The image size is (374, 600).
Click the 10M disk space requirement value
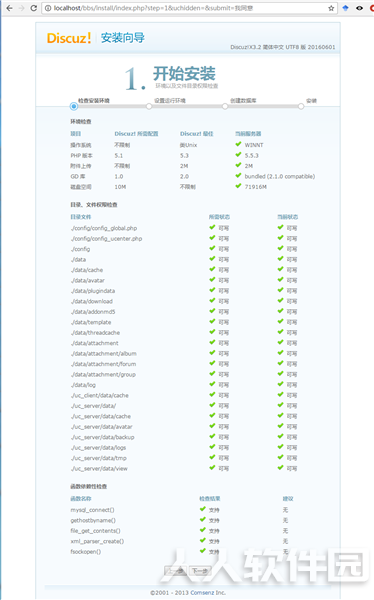pos(120,187)
